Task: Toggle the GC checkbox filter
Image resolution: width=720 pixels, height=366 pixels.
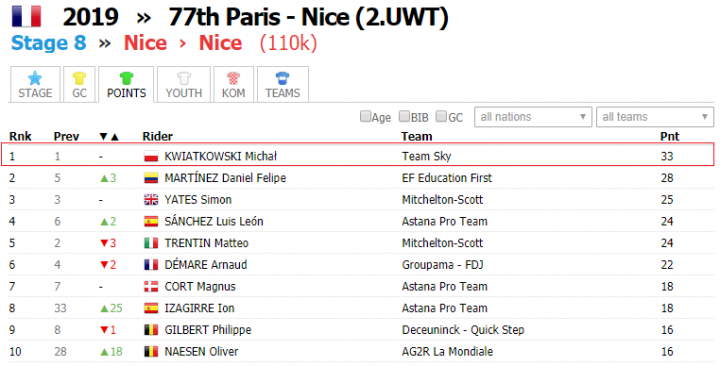Action: click(x=441, y=117)
